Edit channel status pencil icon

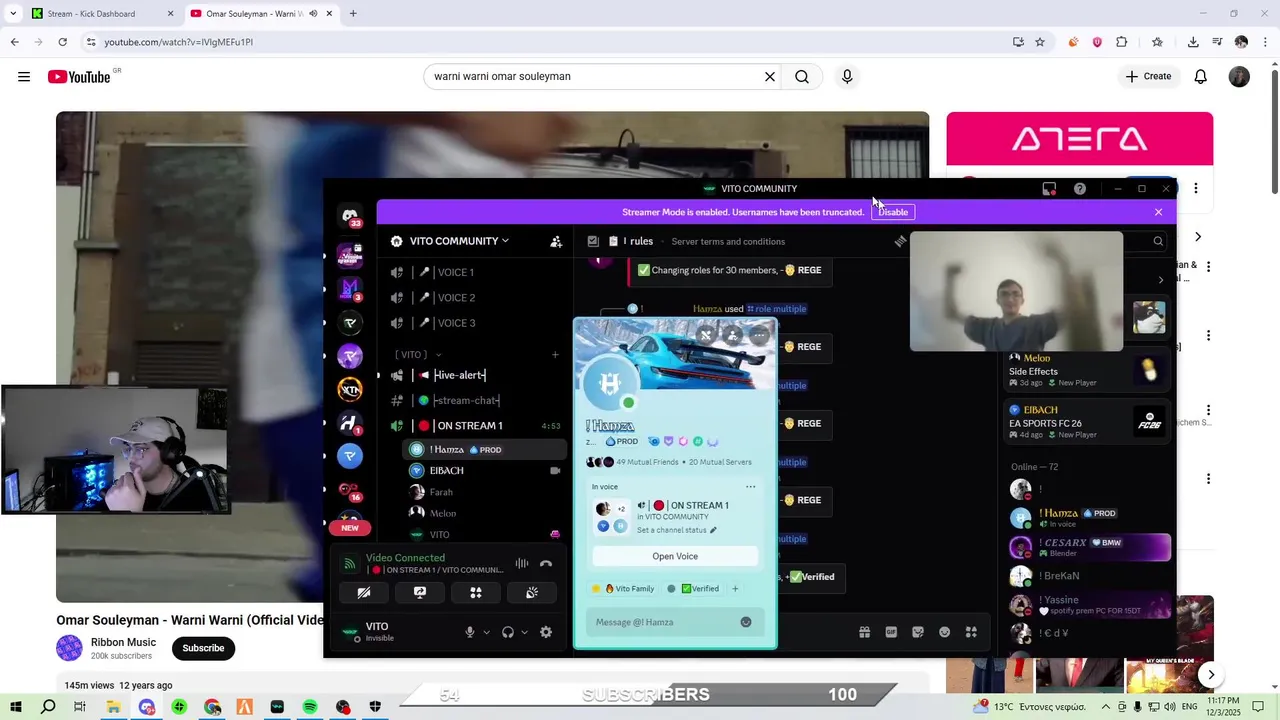pos(713,530)
